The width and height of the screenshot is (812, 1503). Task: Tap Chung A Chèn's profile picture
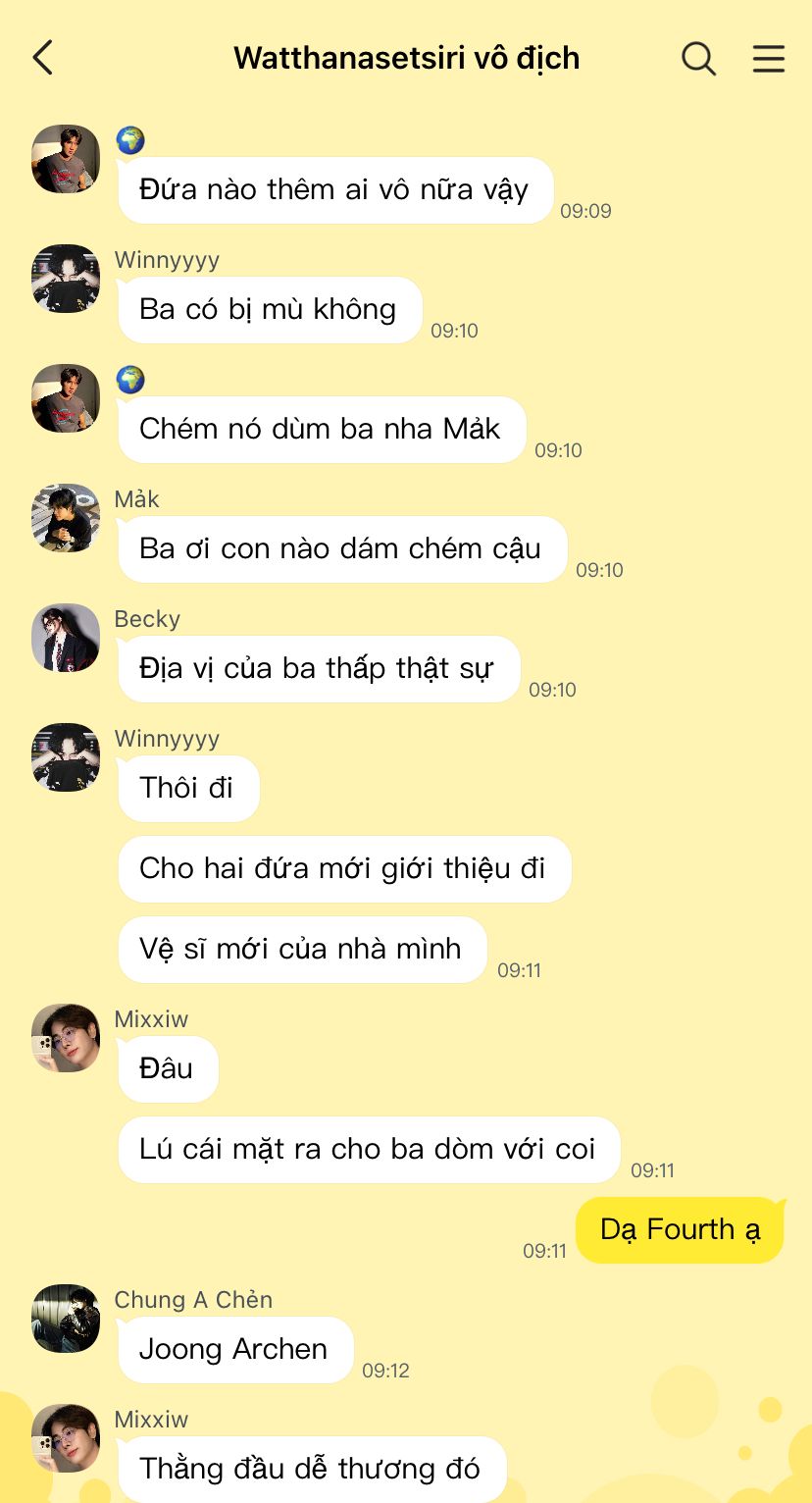(x=66, y=1319)
